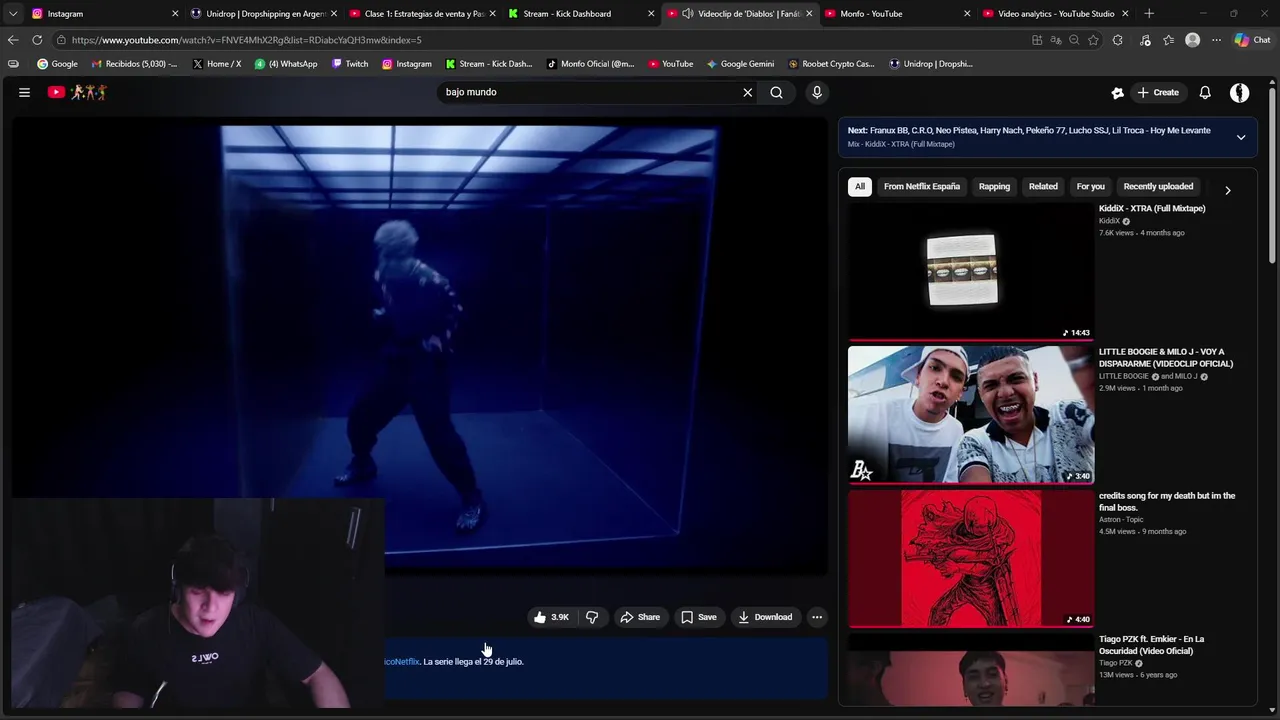The width and height of the screenshot is (1280, 720).
Task: Open the Google Gemini bookmark
Action: pyautogui.click(x=740, y=64)
